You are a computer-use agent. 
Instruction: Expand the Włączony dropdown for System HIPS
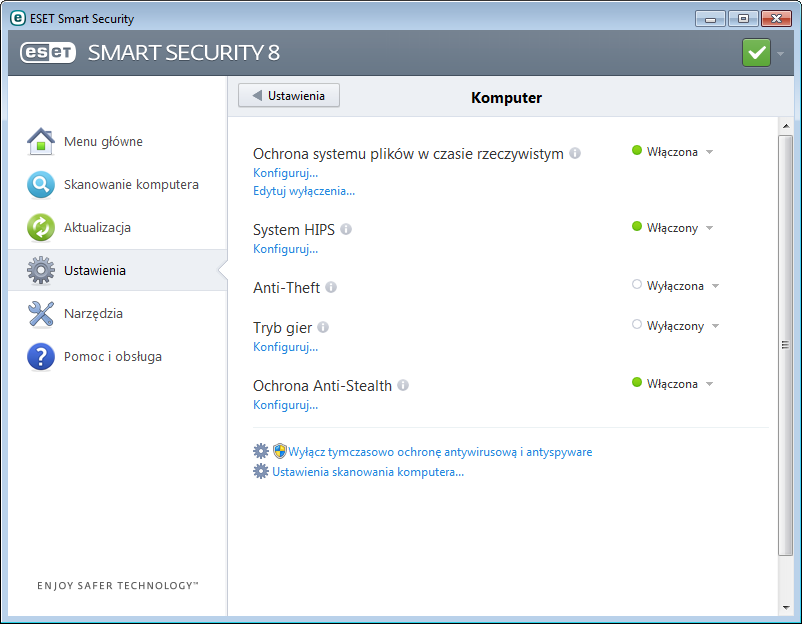click(709, 228)
